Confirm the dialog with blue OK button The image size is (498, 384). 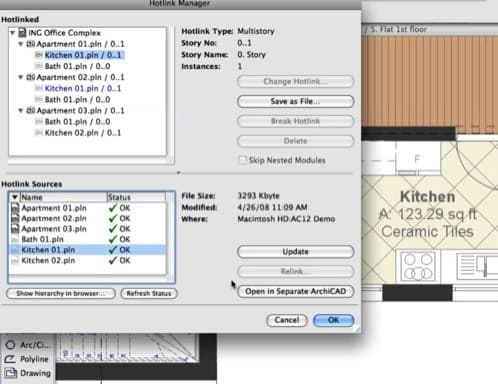click(x=334, y=320)
